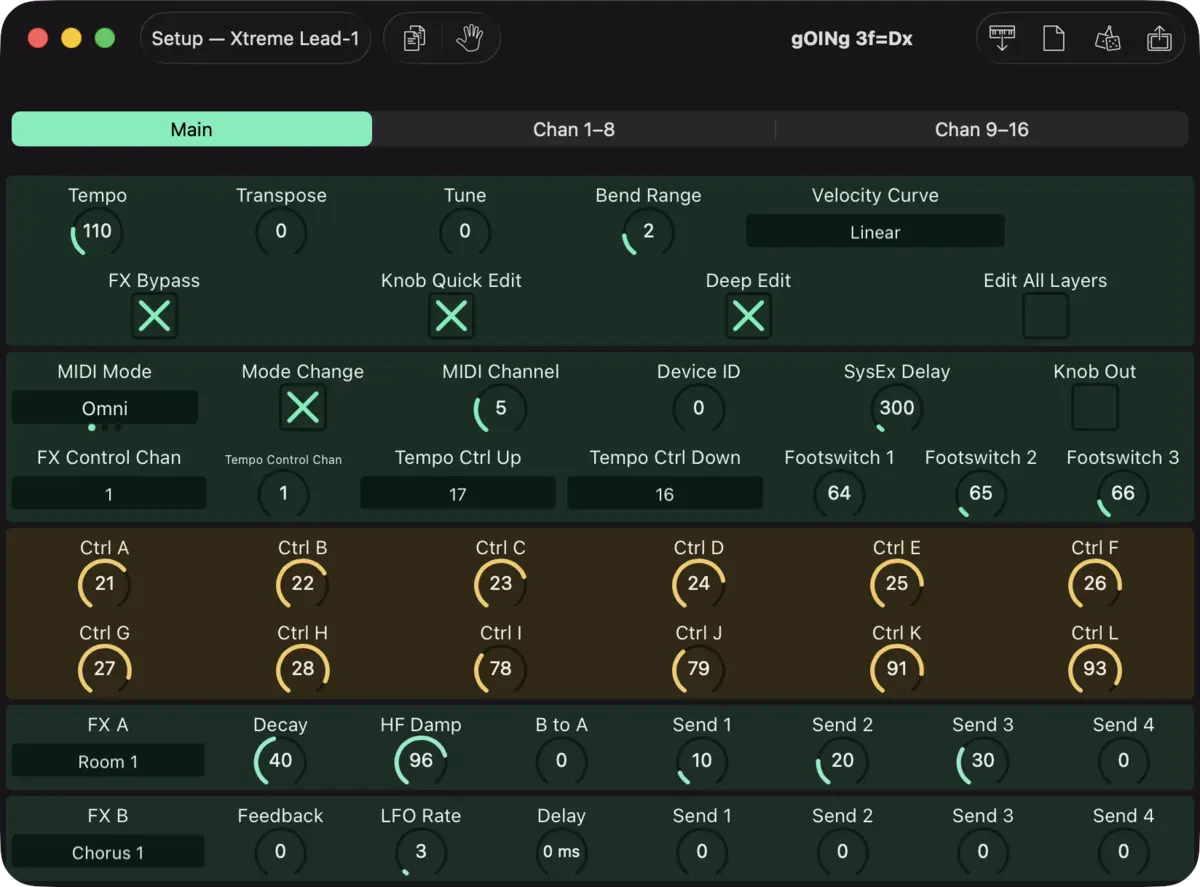The width and height of the screenshot is (1200, 887).
Task: Click the Bend Range knob
Action: [648, 231]
